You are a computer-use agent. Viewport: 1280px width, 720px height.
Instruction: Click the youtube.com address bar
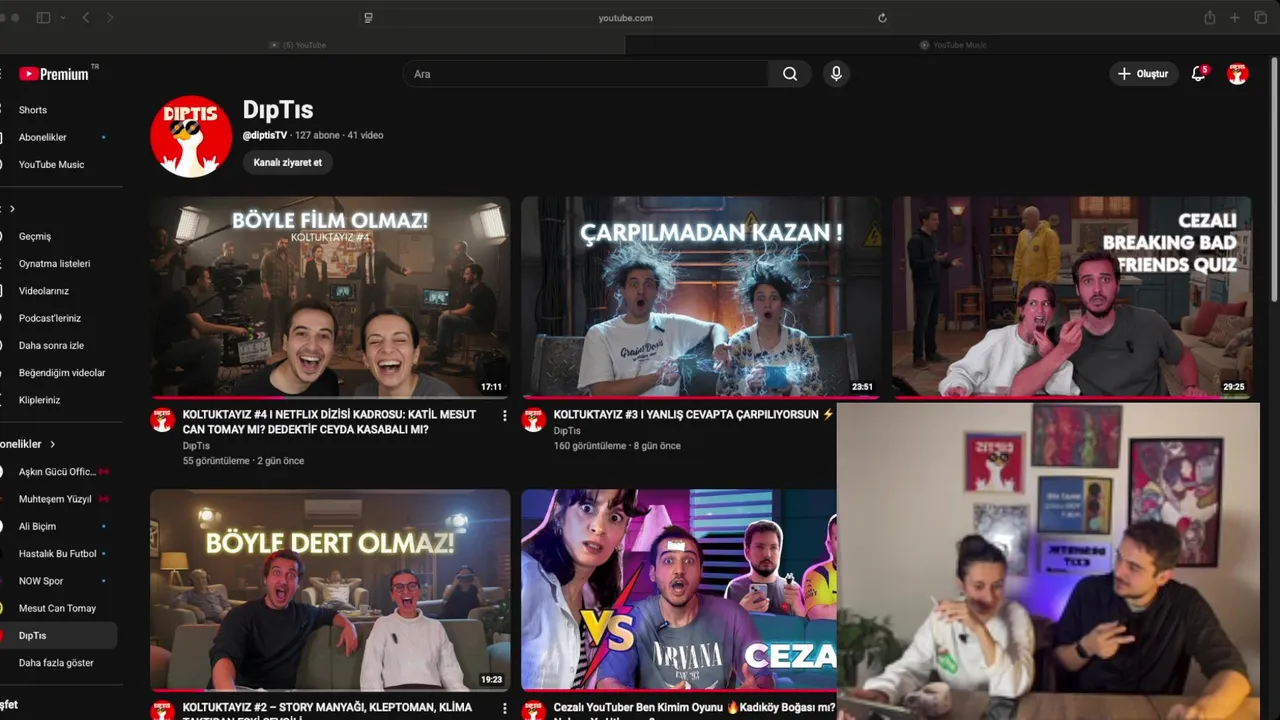[x=626, y=18]
